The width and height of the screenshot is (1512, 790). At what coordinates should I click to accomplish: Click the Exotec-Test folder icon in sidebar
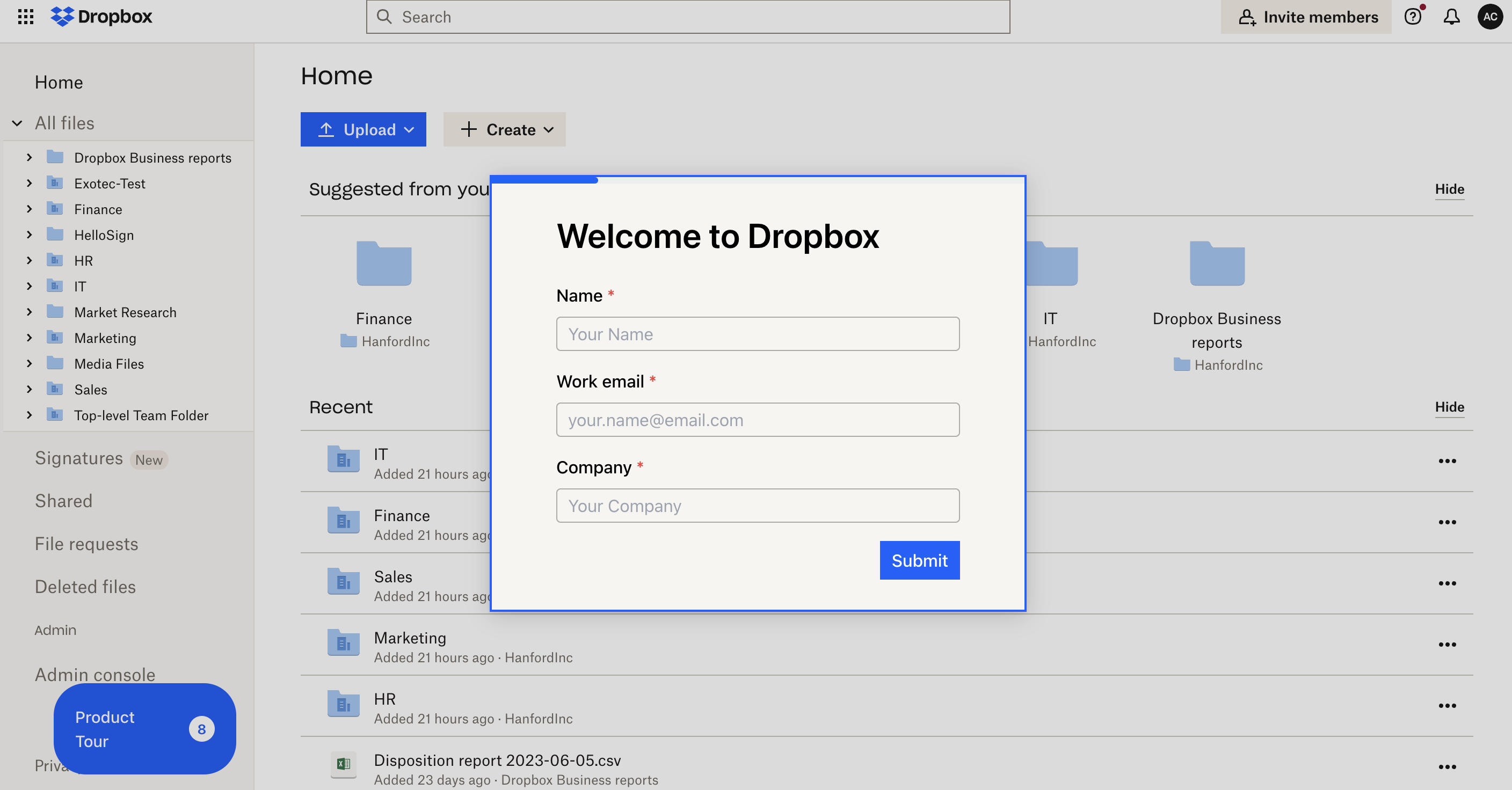(x=55, y=183)
